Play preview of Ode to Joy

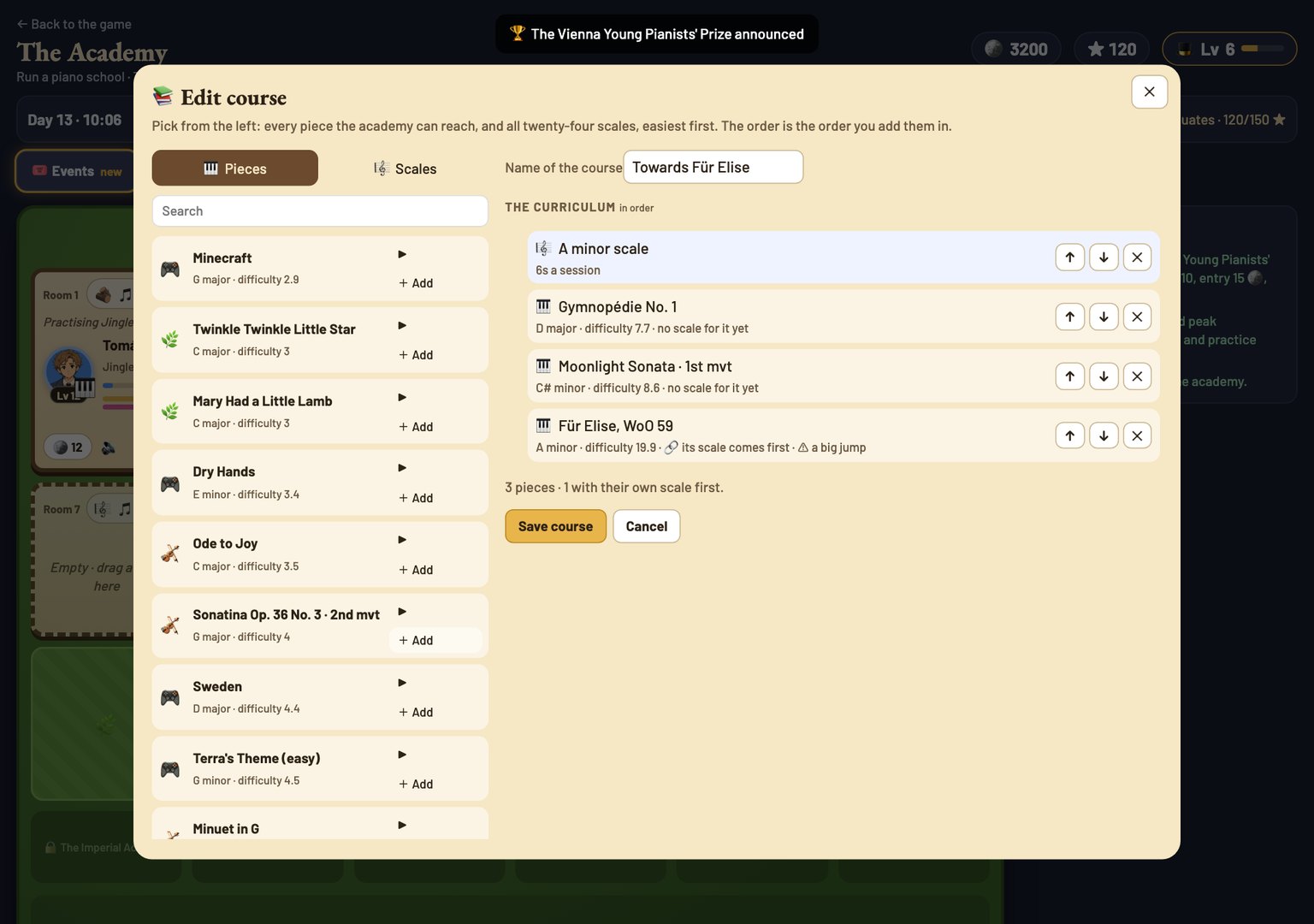pos(402,540)
